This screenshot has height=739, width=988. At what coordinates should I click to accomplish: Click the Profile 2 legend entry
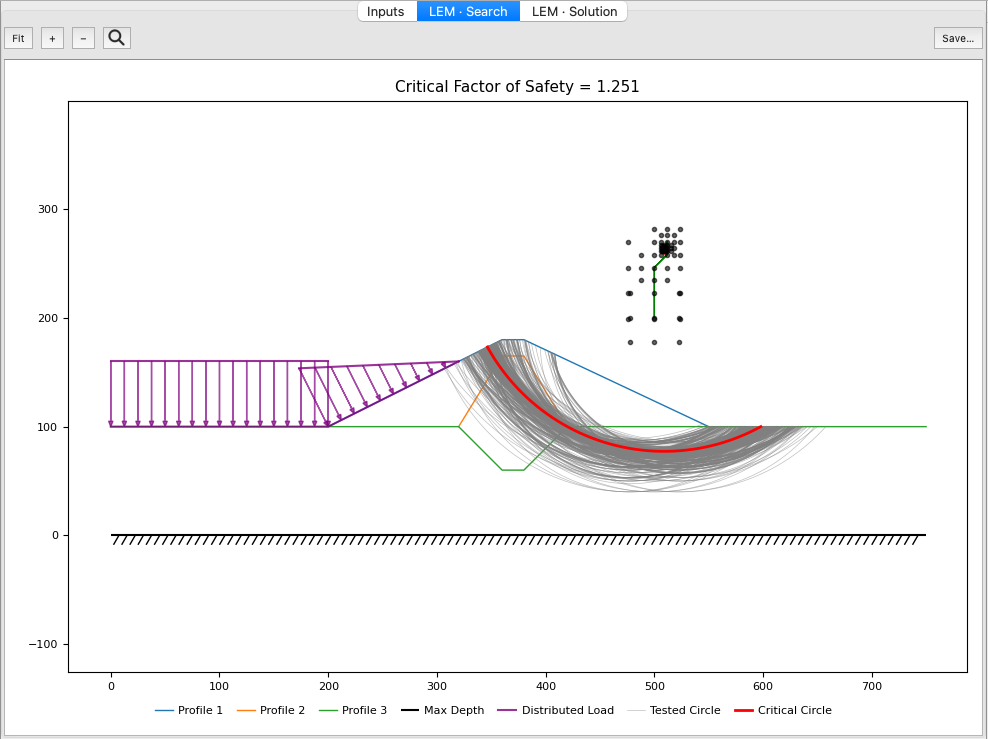tap(271, 710)
